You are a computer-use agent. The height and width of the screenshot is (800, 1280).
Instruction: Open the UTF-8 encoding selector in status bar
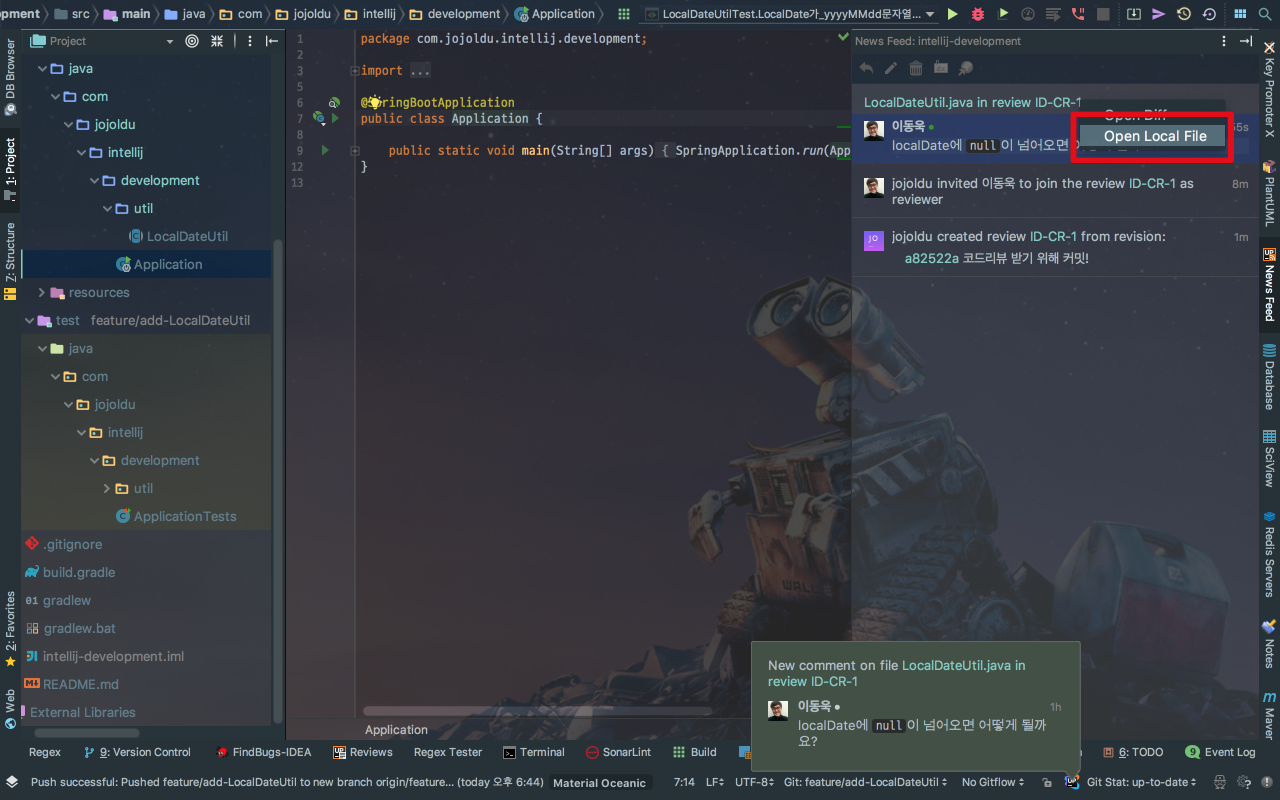tap(753, 782)
